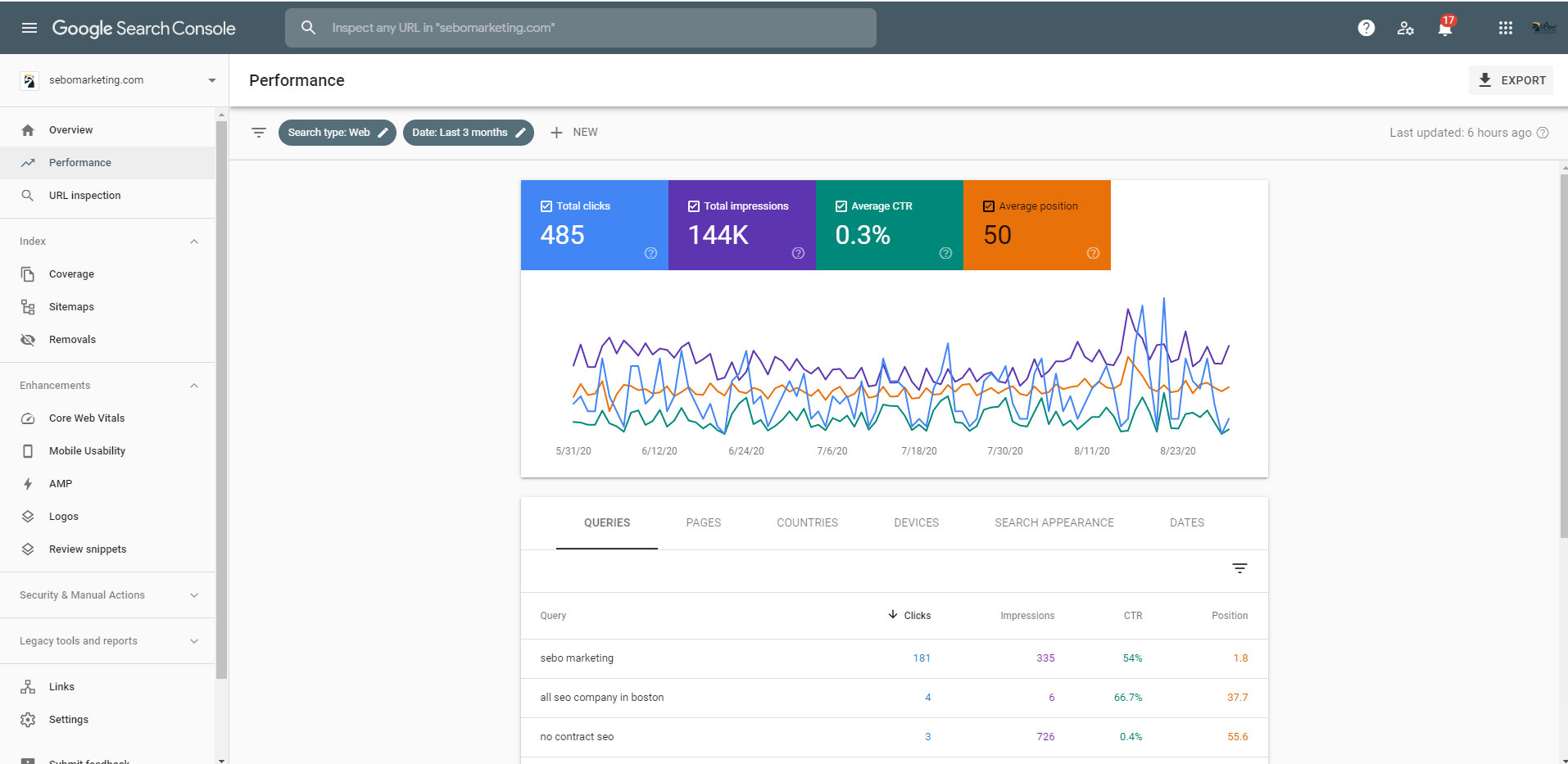Viewport: 1568px width, 764px height.
Task: Click the filter lines icon beside Search type
Action: [x=259, y=133]
